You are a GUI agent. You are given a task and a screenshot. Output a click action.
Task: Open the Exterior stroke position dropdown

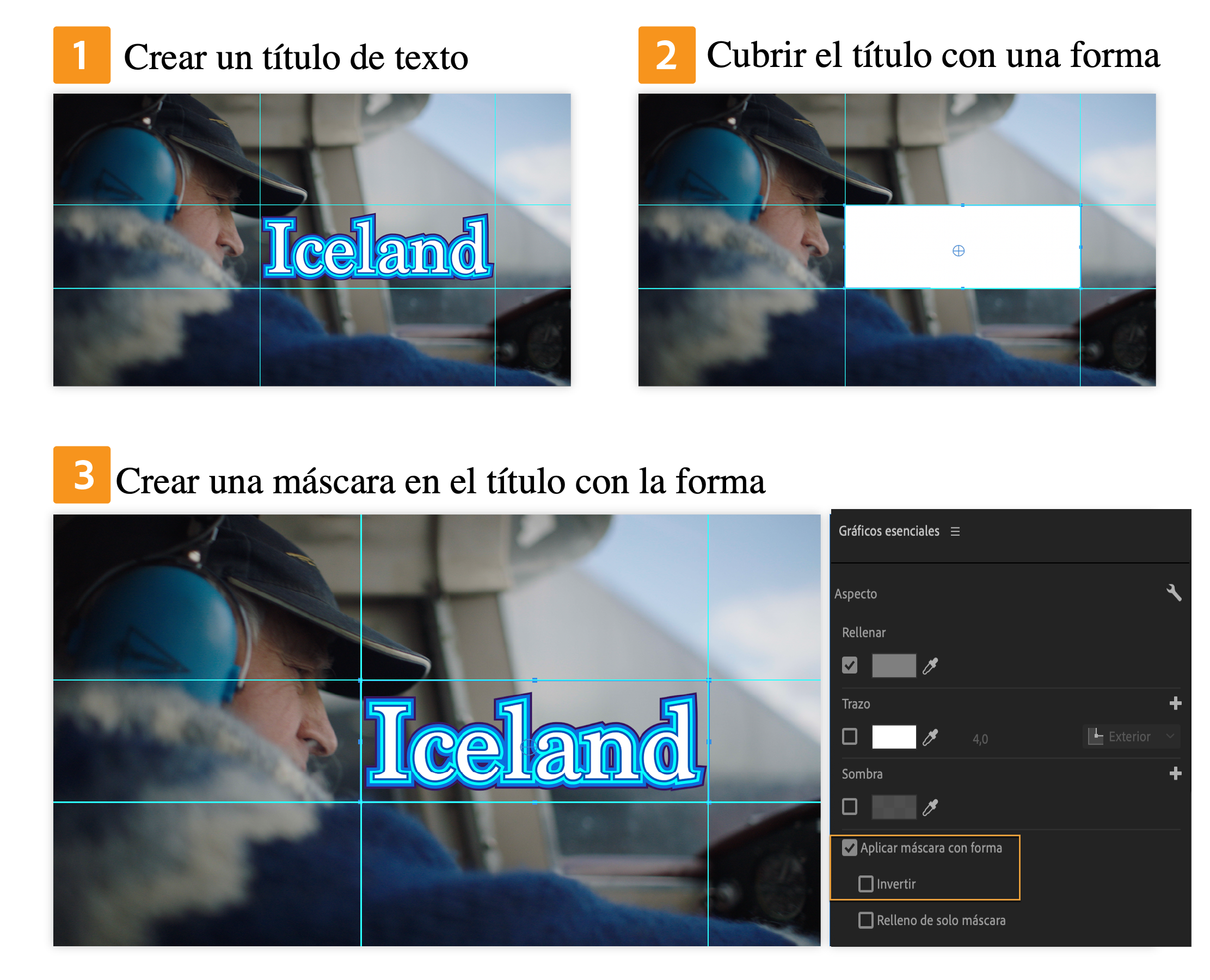coord(1132,737)
